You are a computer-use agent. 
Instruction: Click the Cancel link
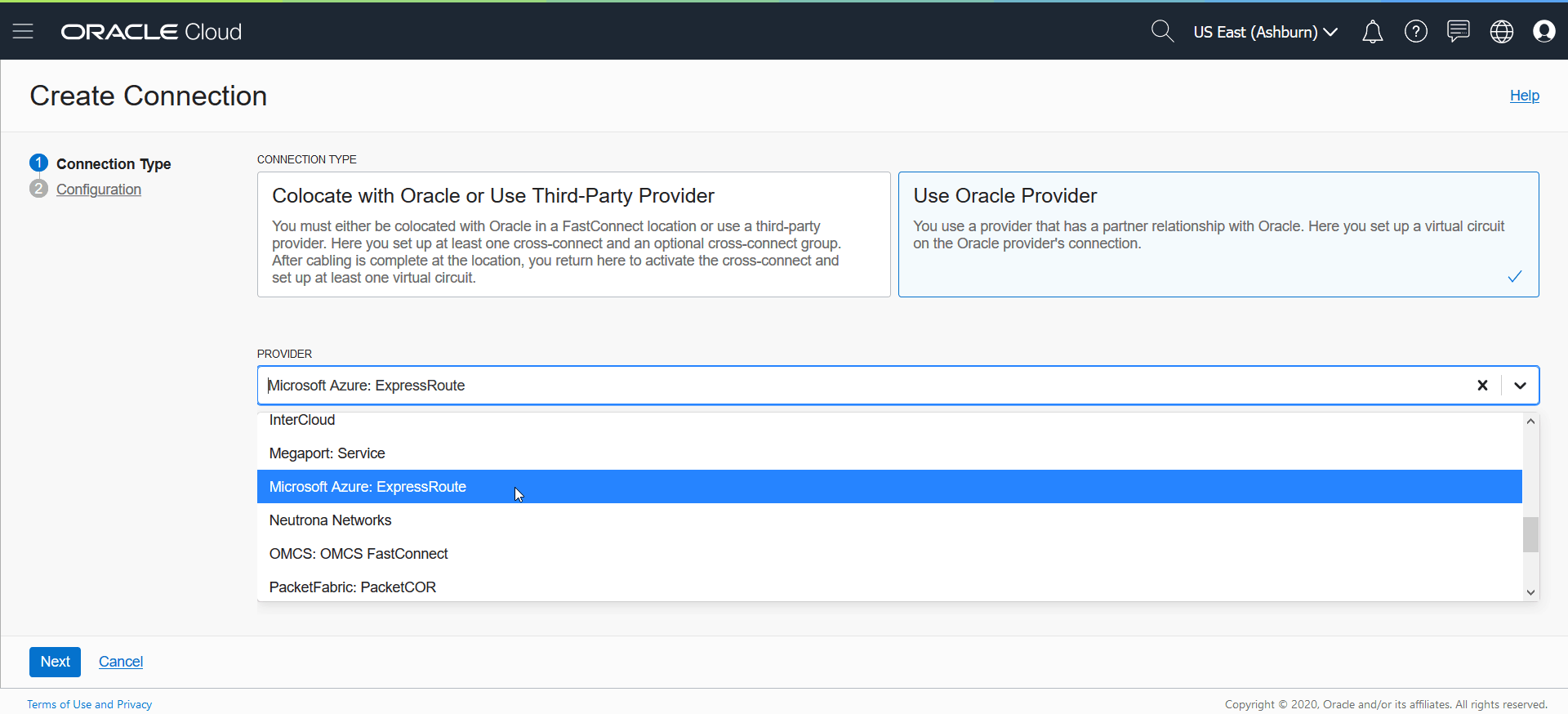tap(121, 662)
